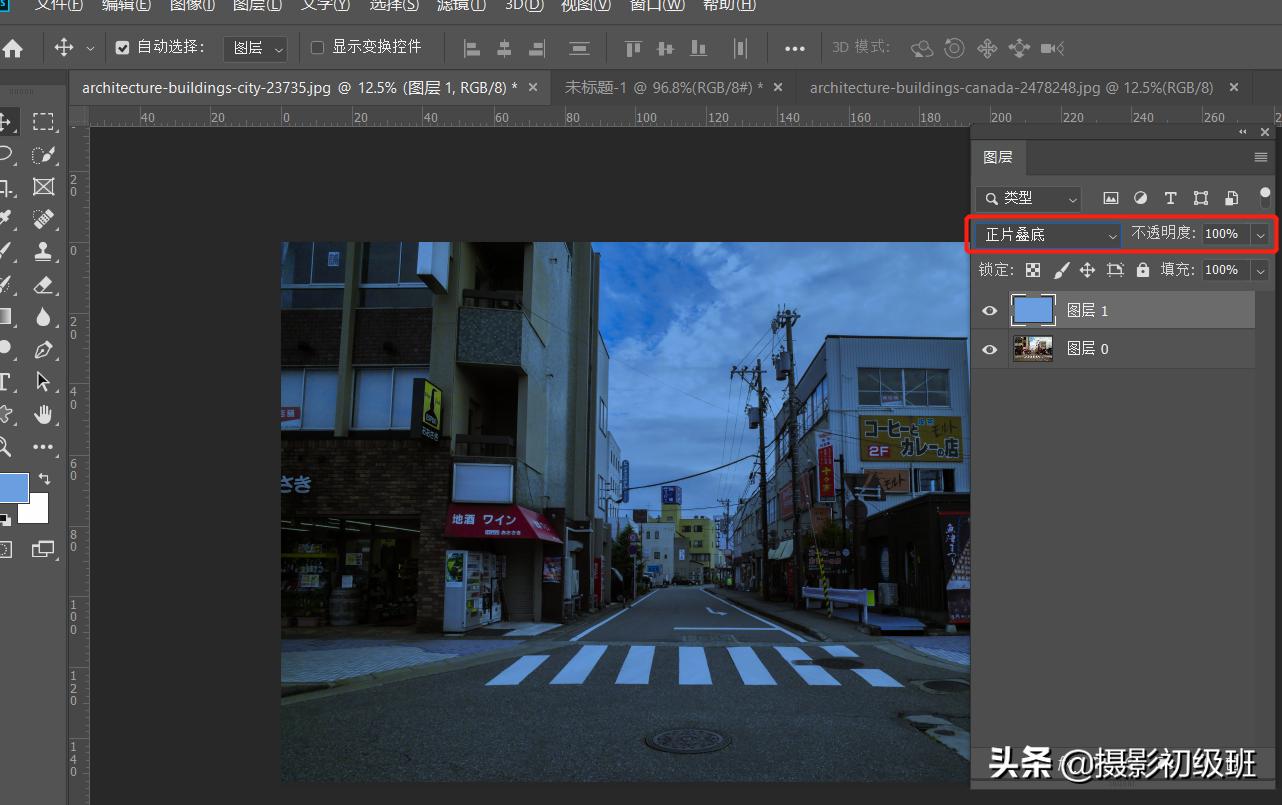Image resolution: width=1282 pixels, height=805 pixels.
Task: Switch to architecture-buildings-canada-2478248.jpg tab
Action: tap(1010, 88)
